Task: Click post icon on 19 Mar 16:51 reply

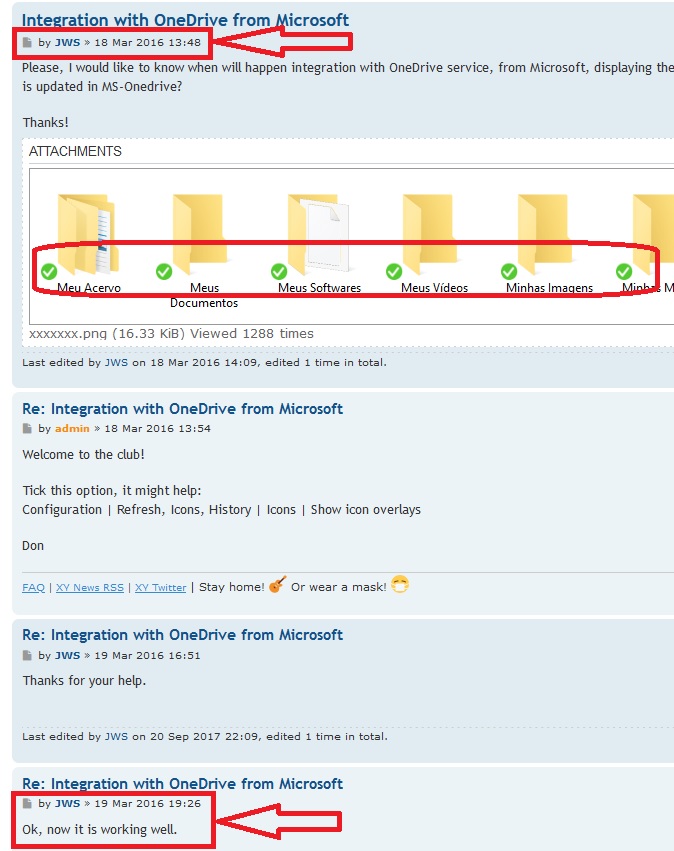Action: [28, 656]
